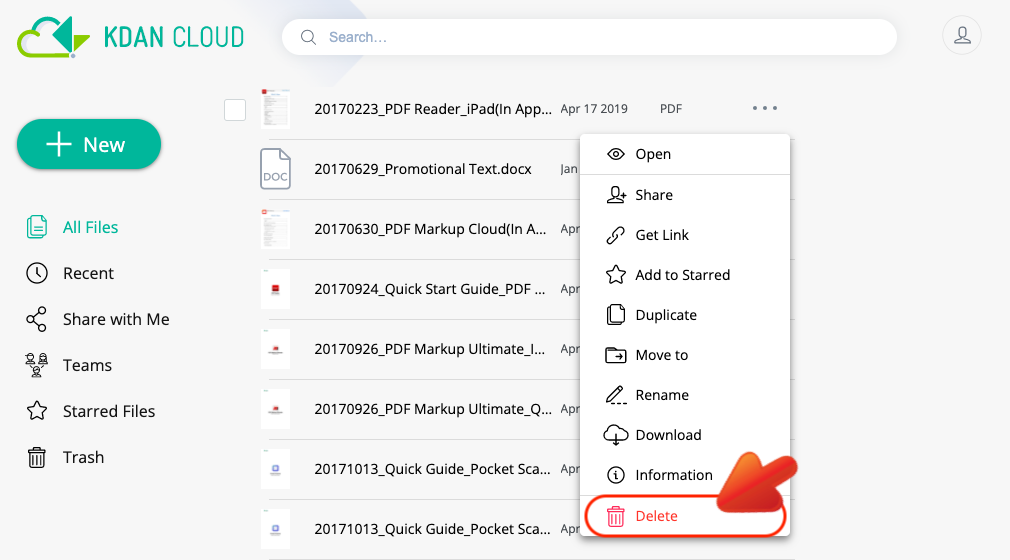Choose Open in the context menu
Viewport: 1010px width, 560px height.
685,154
